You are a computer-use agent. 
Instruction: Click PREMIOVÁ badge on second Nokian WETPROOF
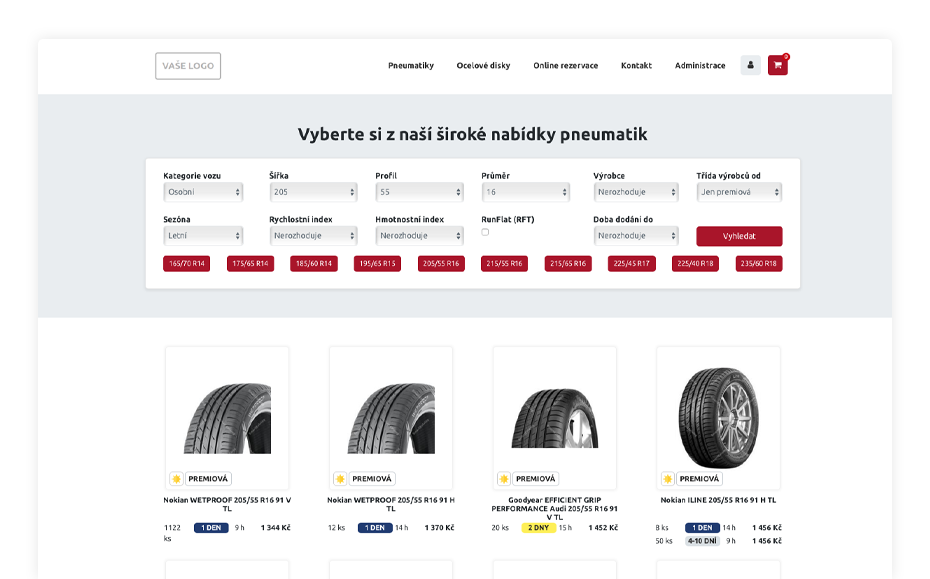(x=372, y=479)
